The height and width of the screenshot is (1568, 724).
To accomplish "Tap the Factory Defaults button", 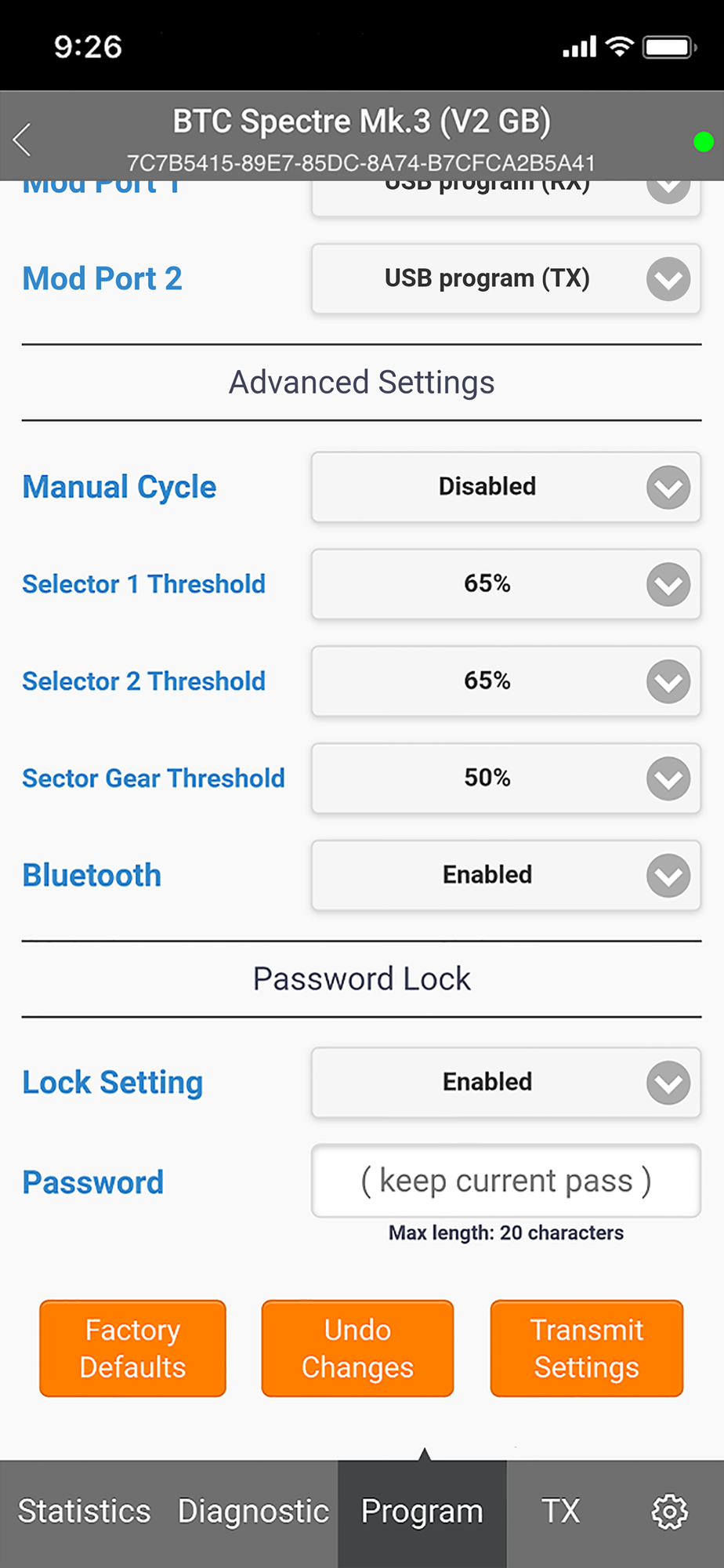I will 132,1348.
